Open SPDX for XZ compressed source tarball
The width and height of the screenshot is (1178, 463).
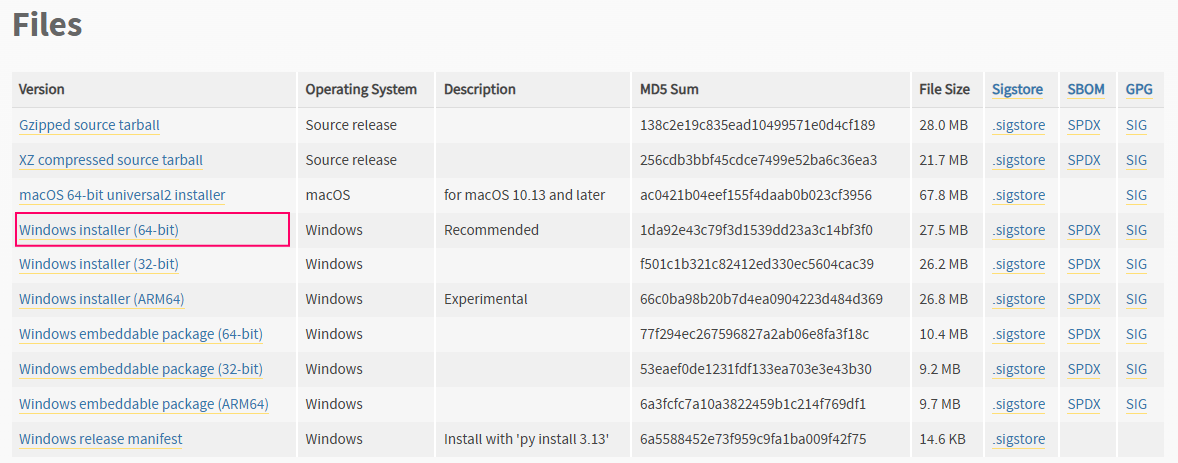coord(1084,160)
